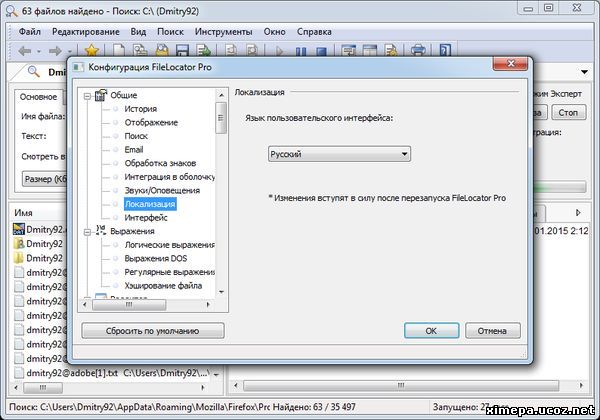The width and height of the screenshot is (600, 420).
Task: Collapse the Общие tree node
Action: click(x=88, y=95)
